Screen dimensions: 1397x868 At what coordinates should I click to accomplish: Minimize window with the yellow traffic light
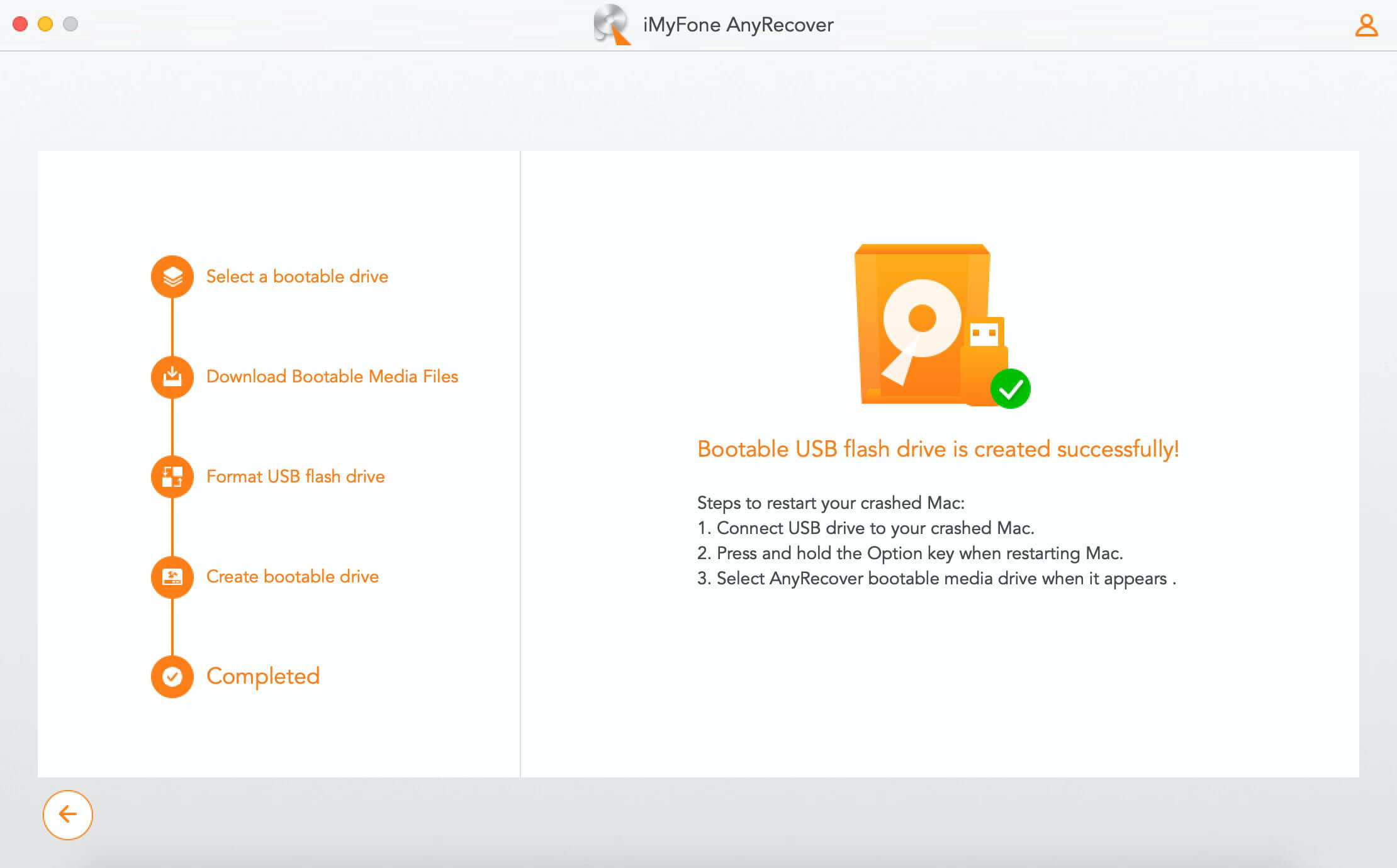tap(44, 25)
